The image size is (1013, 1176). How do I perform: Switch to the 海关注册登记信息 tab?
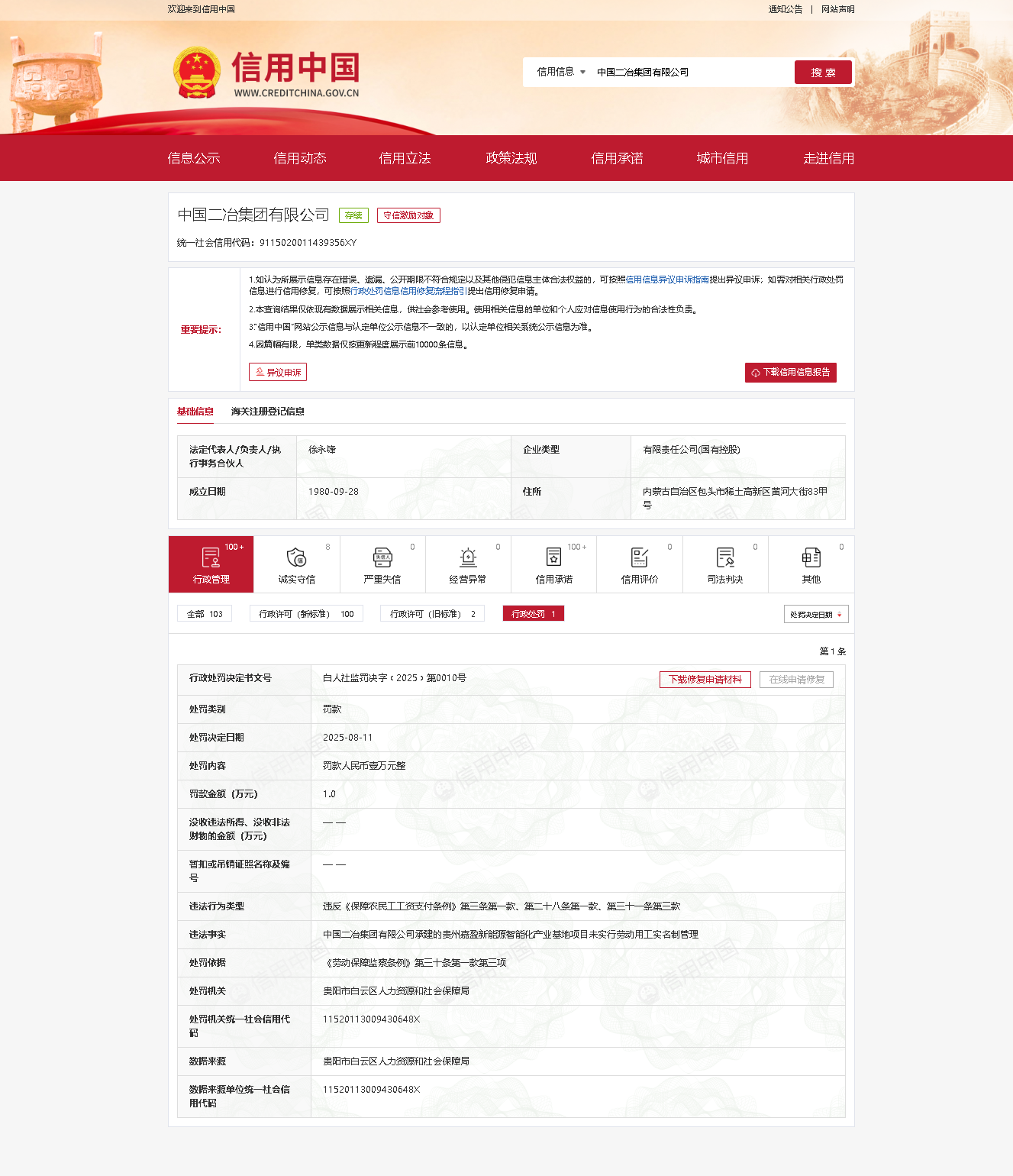pyautogui.click(x=268, y=412)
